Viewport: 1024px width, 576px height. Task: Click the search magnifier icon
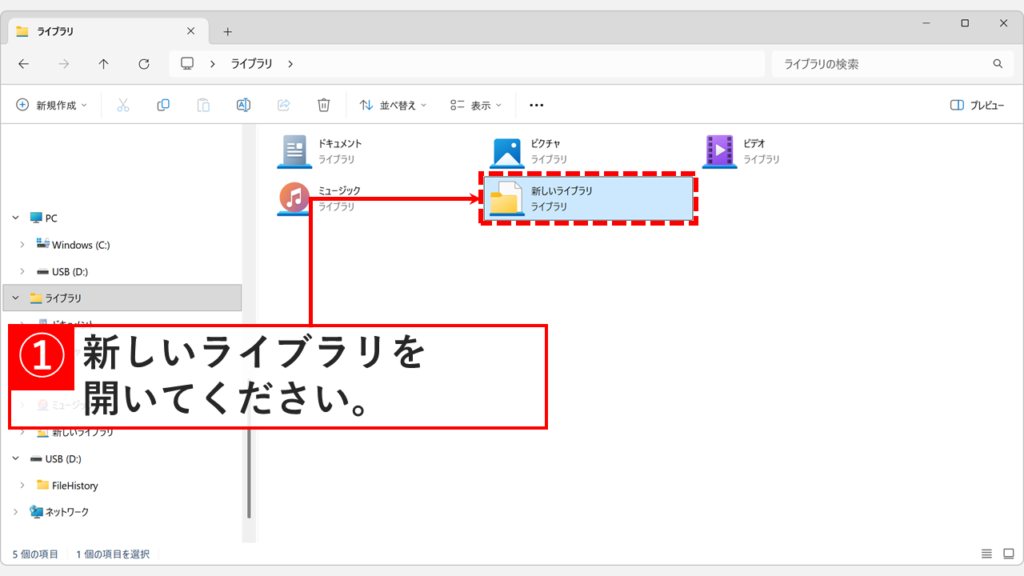[997, 64]
